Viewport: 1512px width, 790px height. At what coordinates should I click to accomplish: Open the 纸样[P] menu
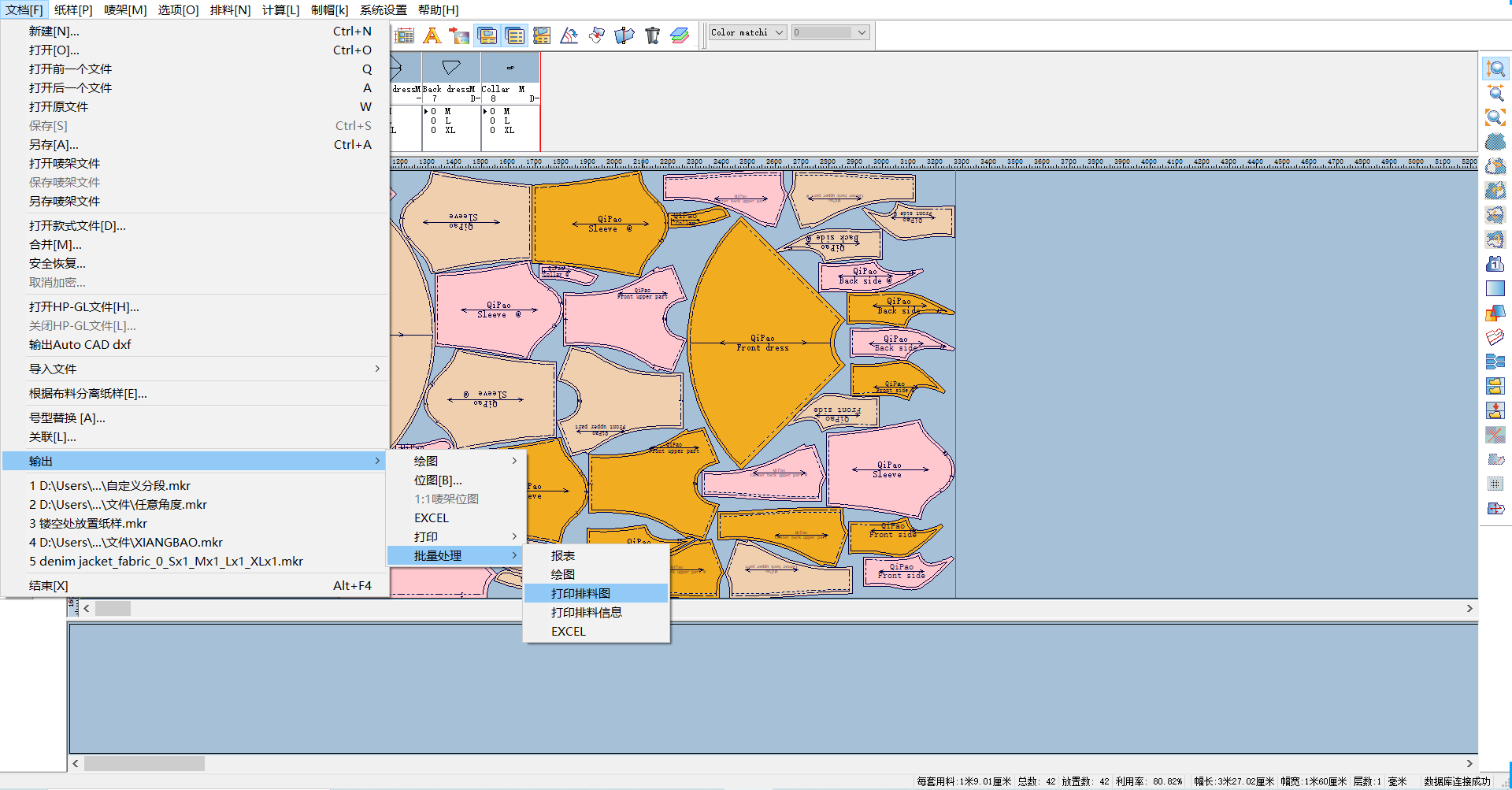73,9
